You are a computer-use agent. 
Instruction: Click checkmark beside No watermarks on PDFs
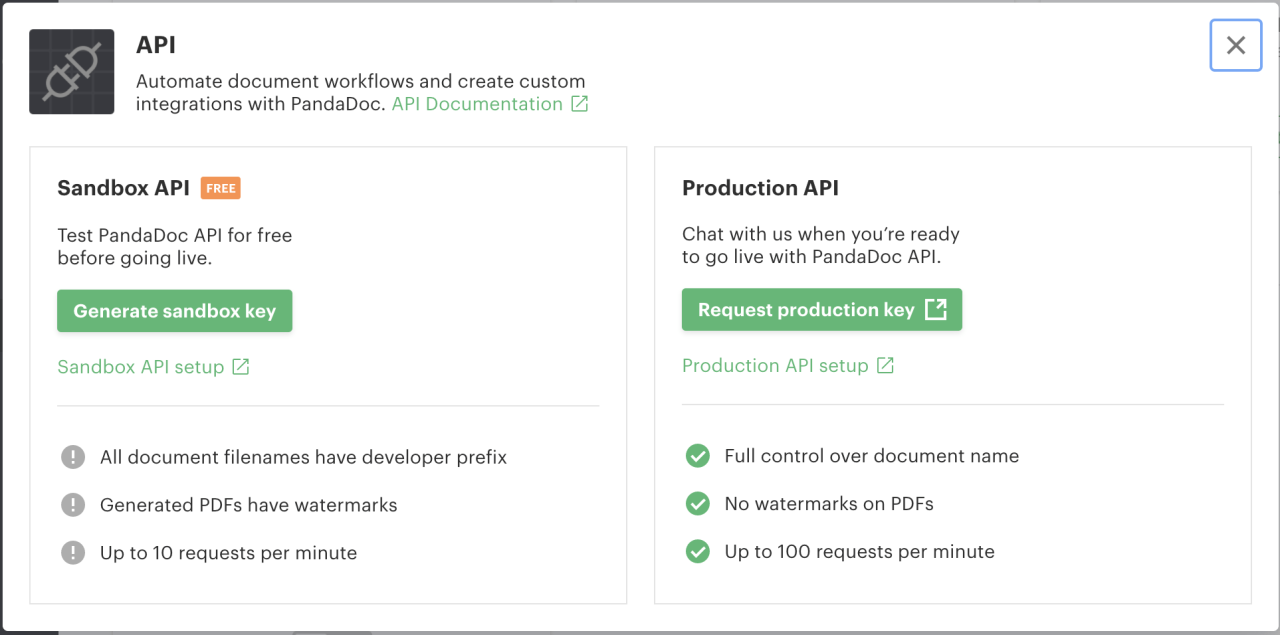[697, 504]
